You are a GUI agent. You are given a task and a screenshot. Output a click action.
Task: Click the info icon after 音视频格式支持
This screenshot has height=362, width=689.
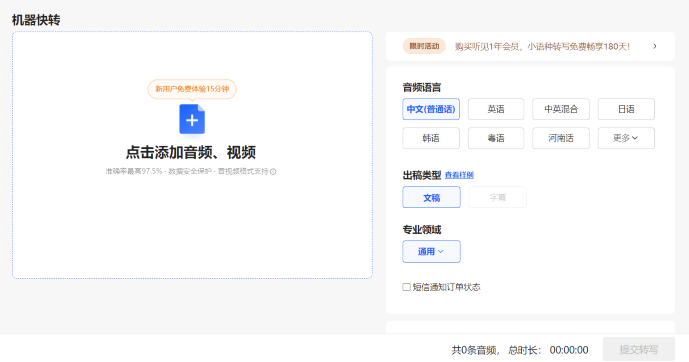(273, 172)
